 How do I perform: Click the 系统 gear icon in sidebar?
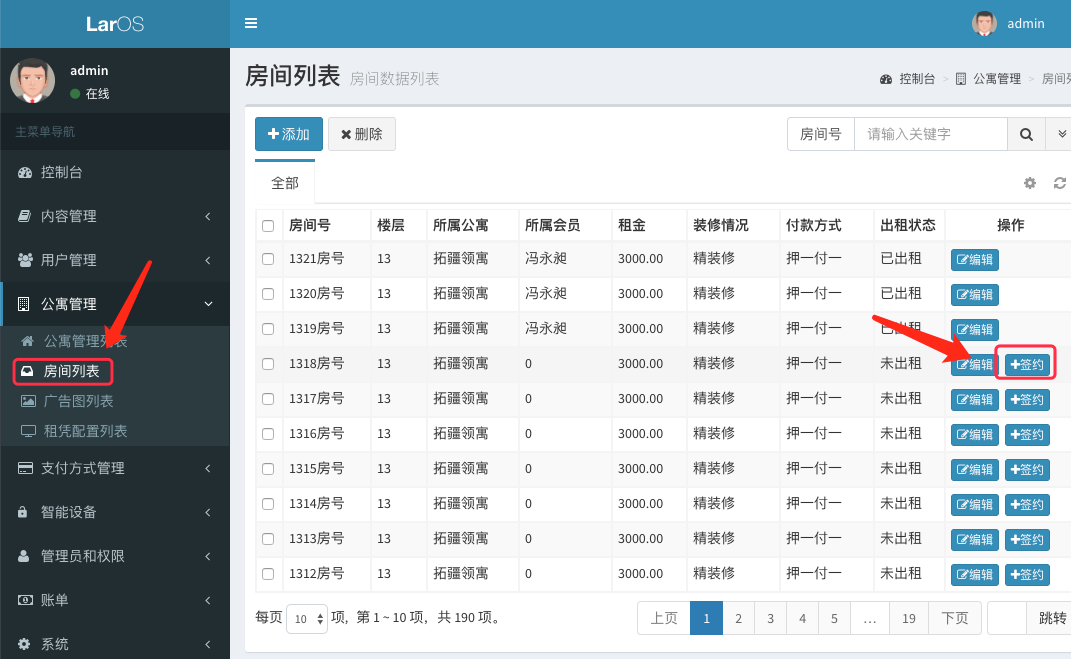(24, 644)
